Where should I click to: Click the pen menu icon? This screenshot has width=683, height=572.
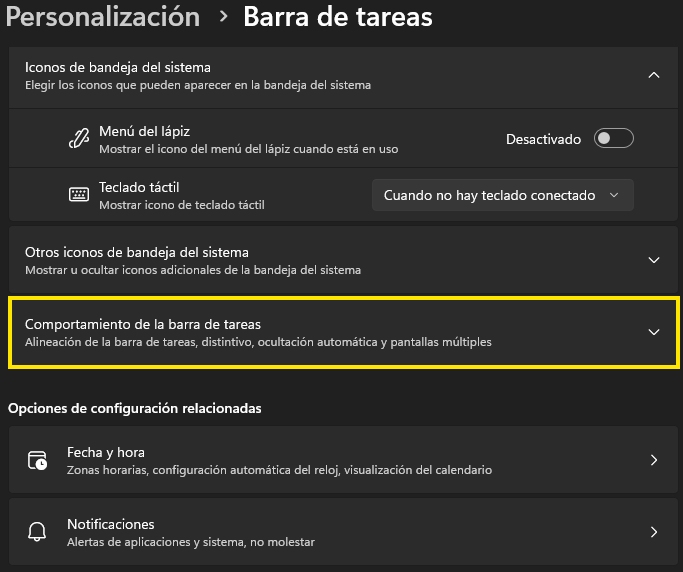pyautogui.click(x=78, y=139)
